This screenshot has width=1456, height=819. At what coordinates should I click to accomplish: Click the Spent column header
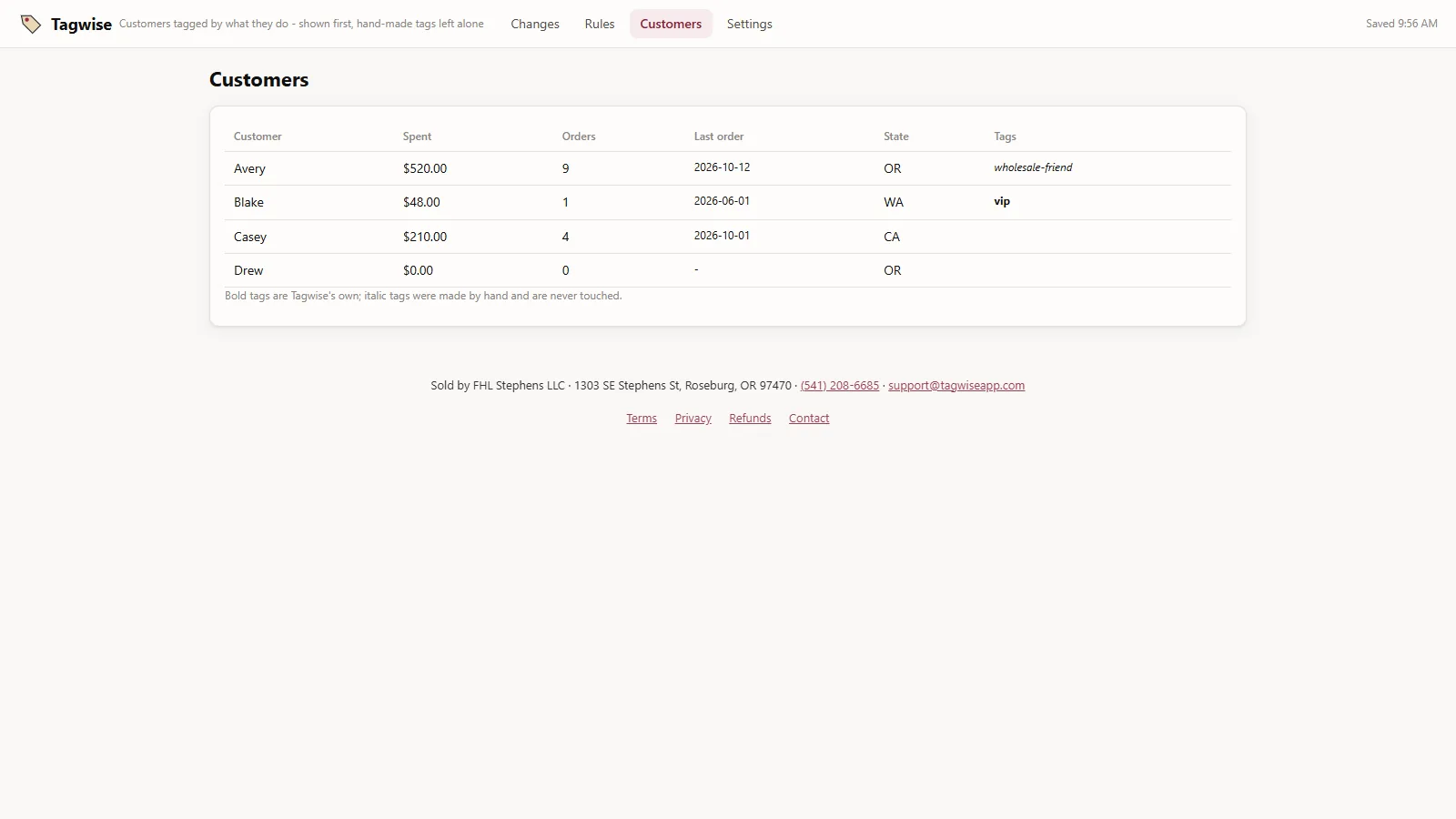point(418,136)
